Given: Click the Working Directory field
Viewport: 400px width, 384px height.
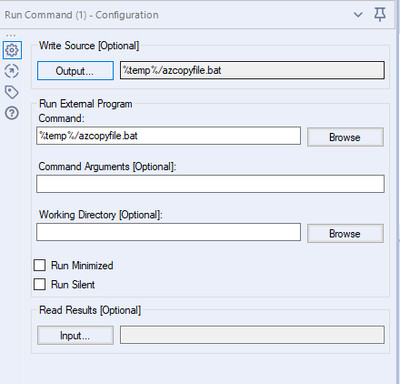Looking at the screenshot, I should point(168,232).
